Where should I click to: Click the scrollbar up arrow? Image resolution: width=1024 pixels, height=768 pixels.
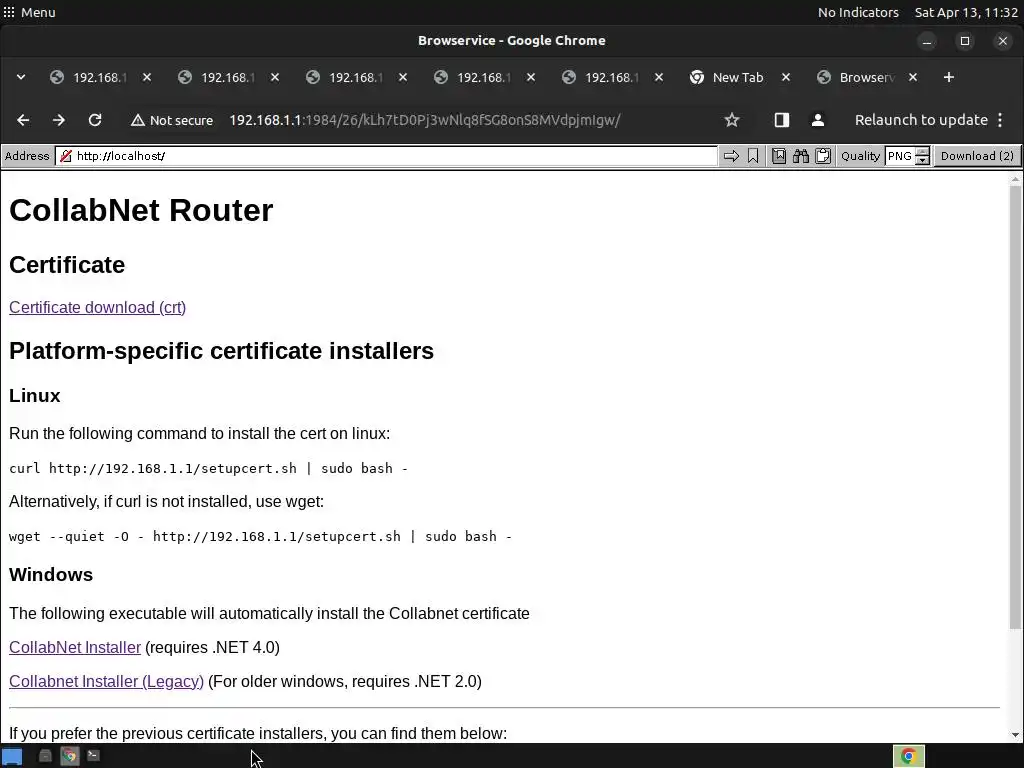pos(1016,178)
